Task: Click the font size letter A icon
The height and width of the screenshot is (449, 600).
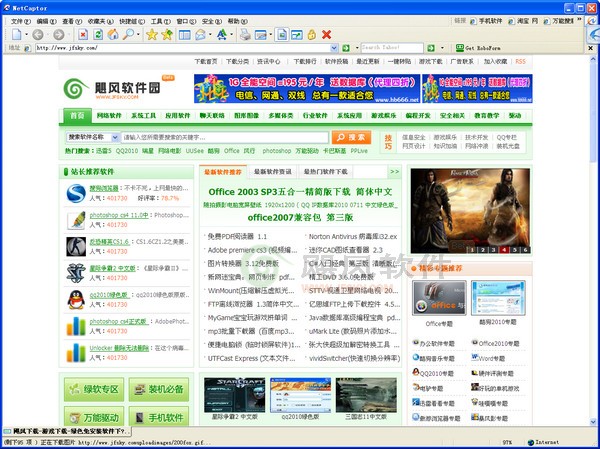Action: click(222, 35)
